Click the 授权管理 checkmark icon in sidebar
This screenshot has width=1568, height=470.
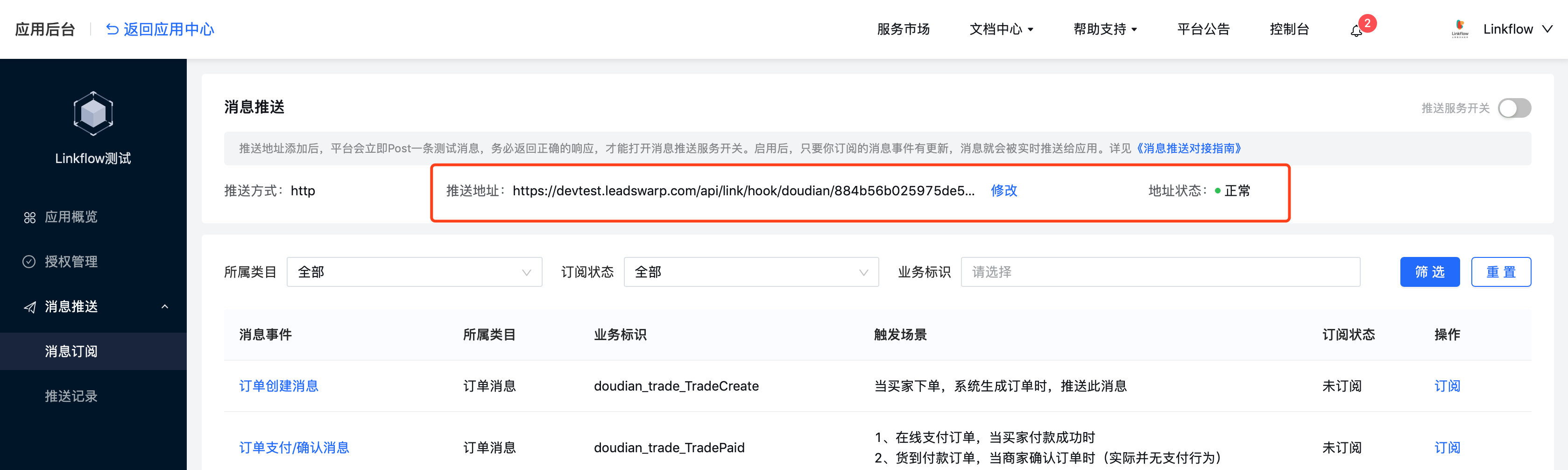point(29,262)
